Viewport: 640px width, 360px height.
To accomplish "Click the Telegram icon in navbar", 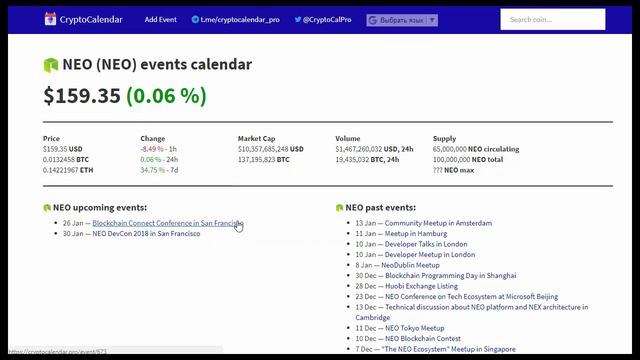I will tap(195, 19).
